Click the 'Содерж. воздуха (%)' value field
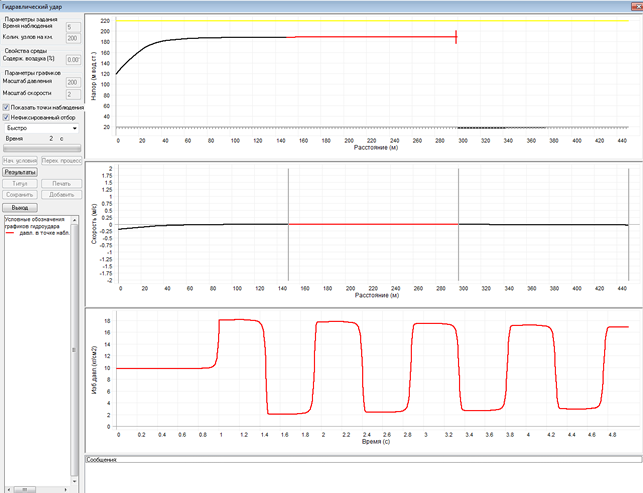The height and width of the screenshot is (493, 643). 72,60
